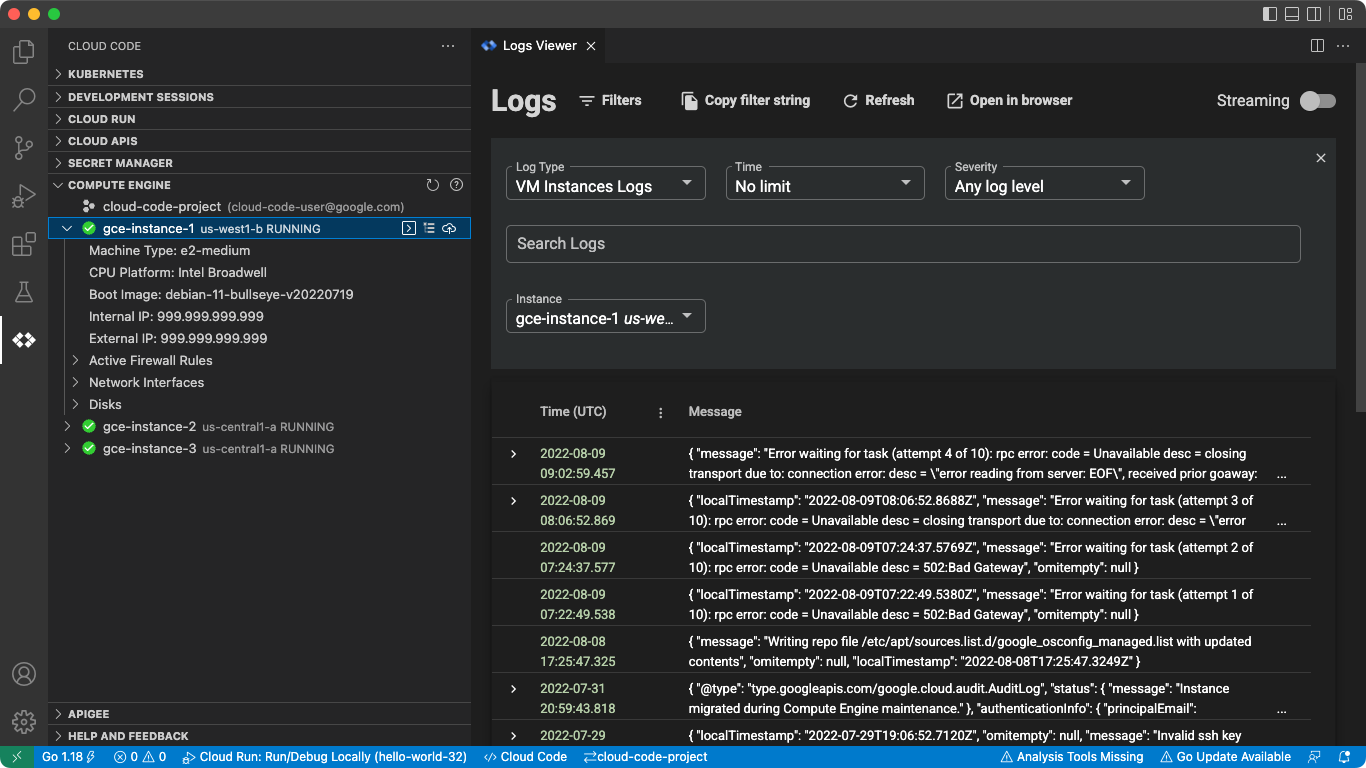Collapse gce-instance-1 tree node
Viewport: 1366px width, 768px height.
(x=67, y=229)
